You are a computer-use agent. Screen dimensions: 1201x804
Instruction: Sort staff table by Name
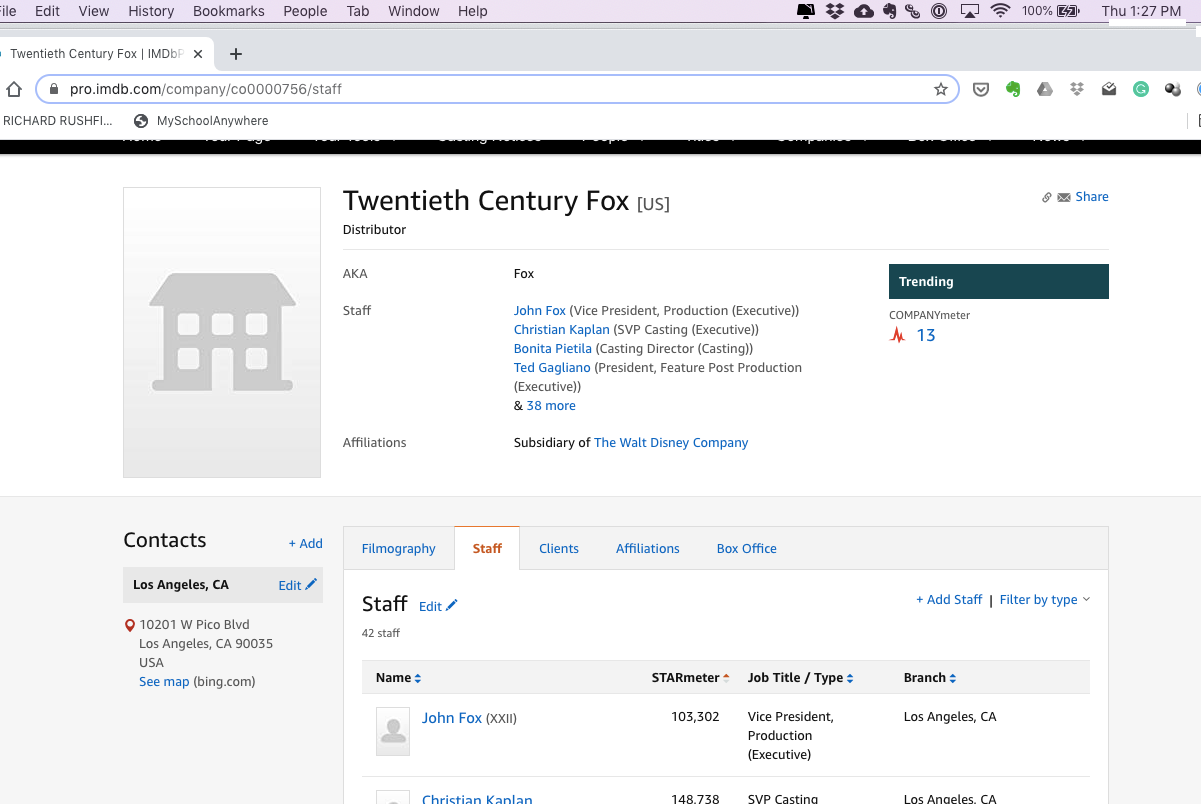click(398, 678)
